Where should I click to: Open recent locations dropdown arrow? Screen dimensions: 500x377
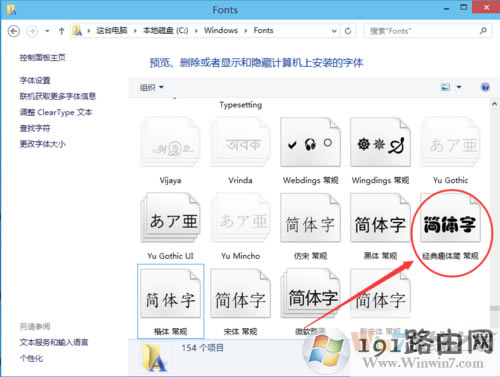pyautogui.click(x=47, y=31)
